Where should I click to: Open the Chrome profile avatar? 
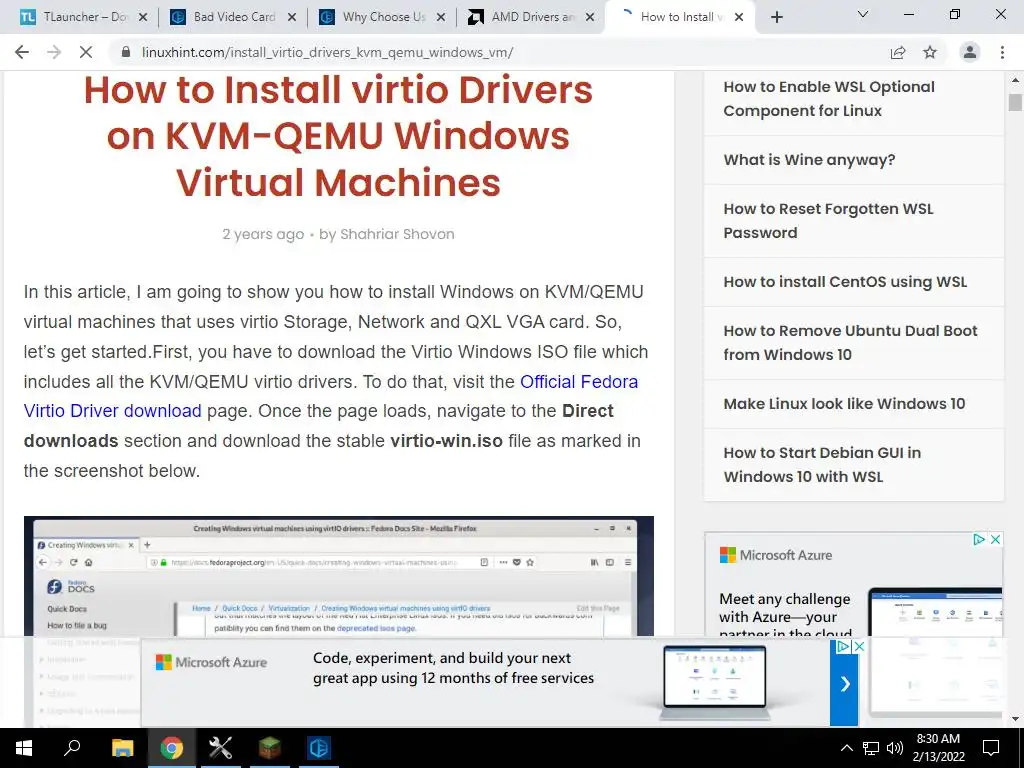click(x=970, y=52)
